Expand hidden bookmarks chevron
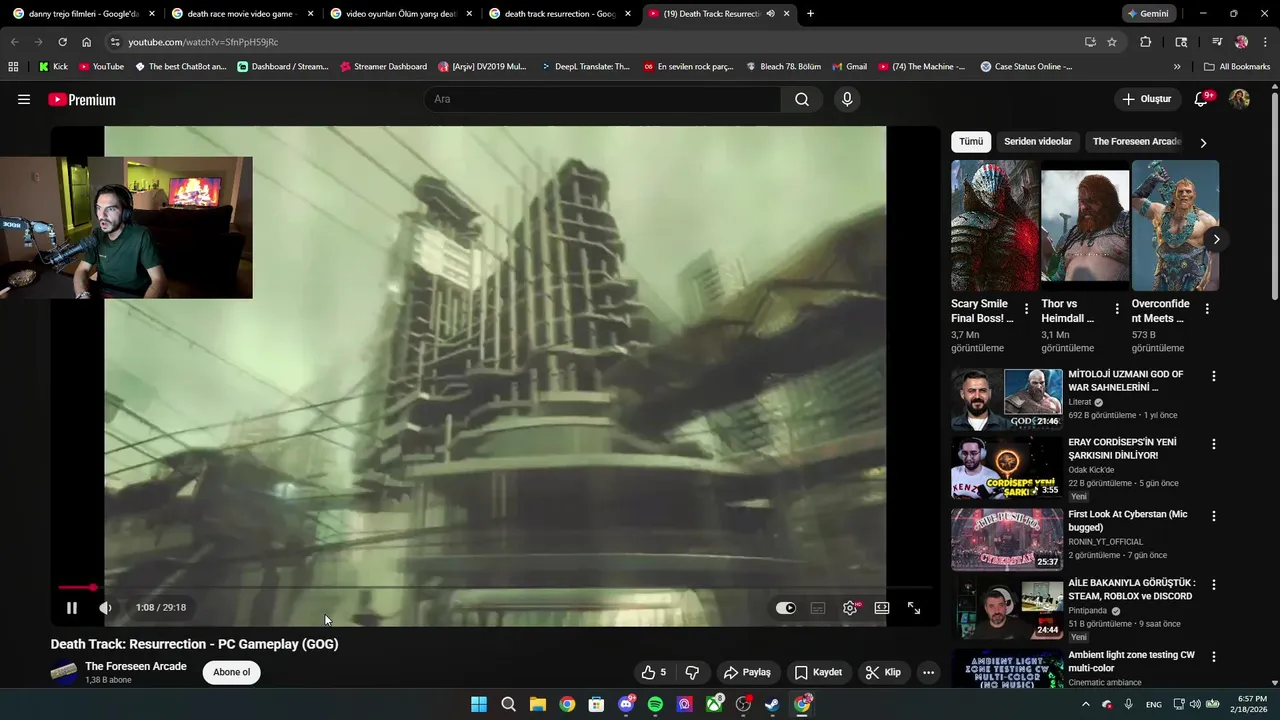The height and width of the screenshot is (720, 1280). (1177, 67)
